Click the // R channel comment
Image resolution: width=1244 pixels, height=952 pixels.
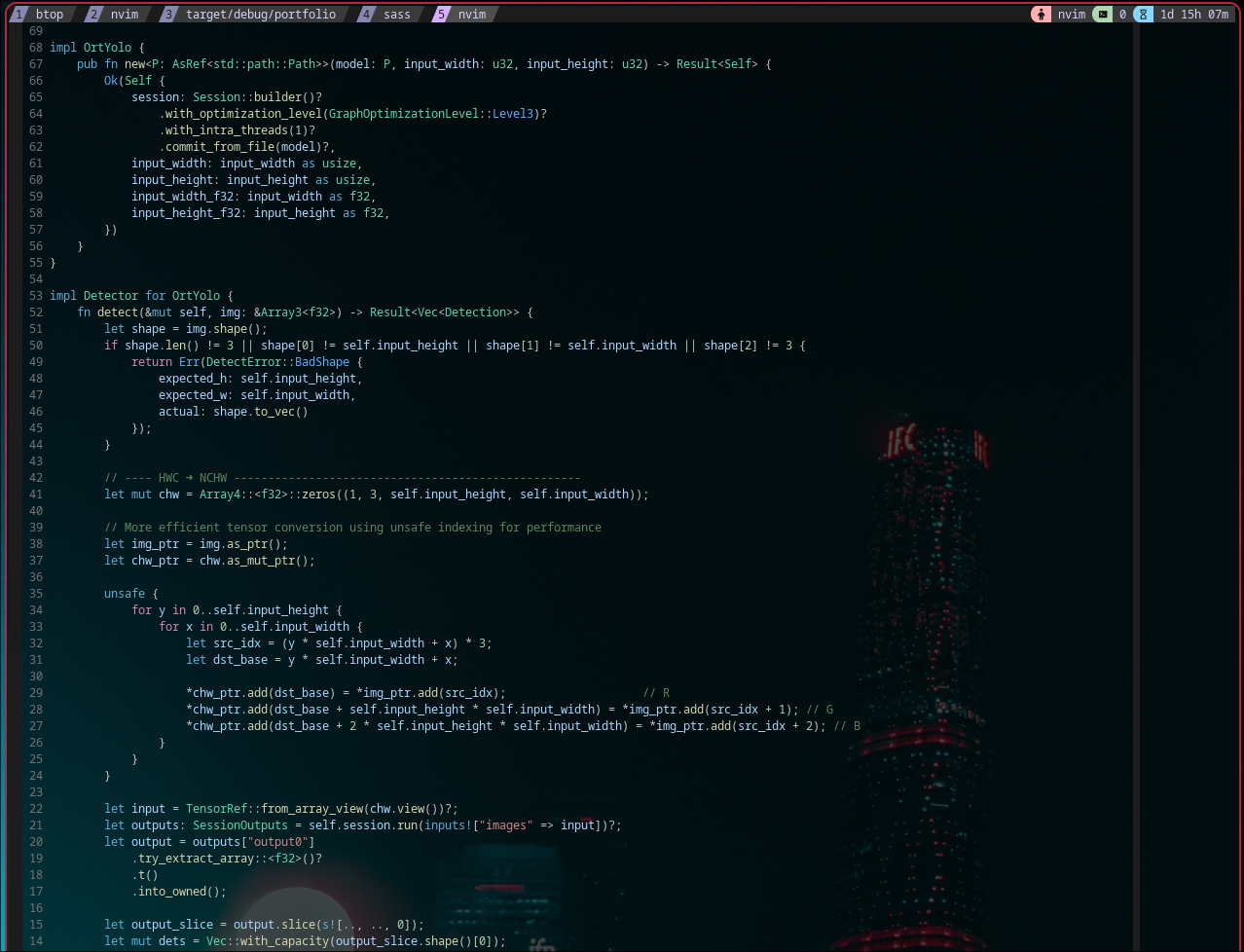(656, 693)
